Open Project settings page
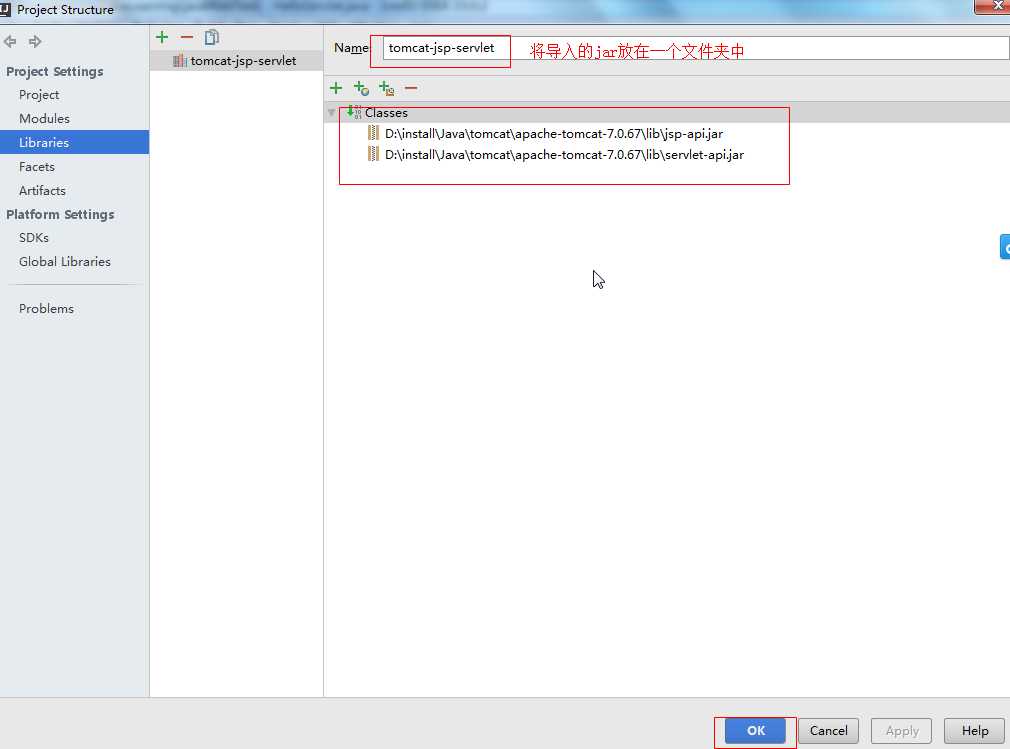Screen dimensions: 1010x749 pyautogui.click(x=39, y=95)
